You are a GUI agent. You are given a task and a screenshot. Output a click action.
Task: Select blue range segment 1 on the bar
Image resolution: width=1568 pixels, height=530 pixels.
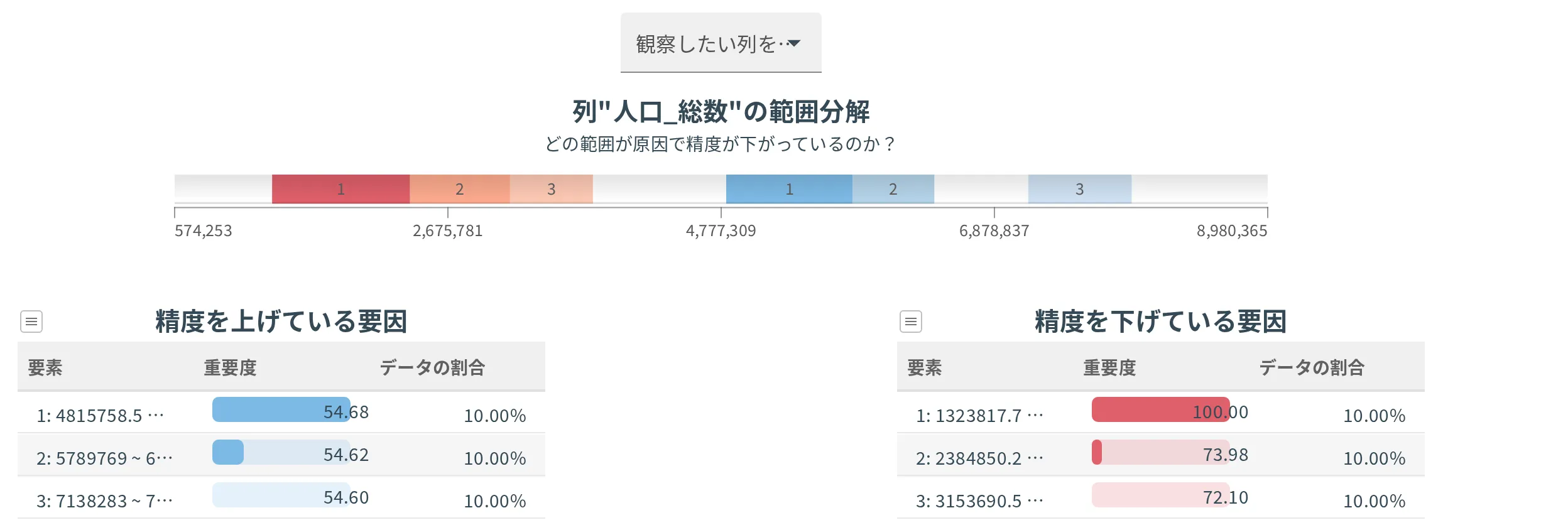point(789,189)
